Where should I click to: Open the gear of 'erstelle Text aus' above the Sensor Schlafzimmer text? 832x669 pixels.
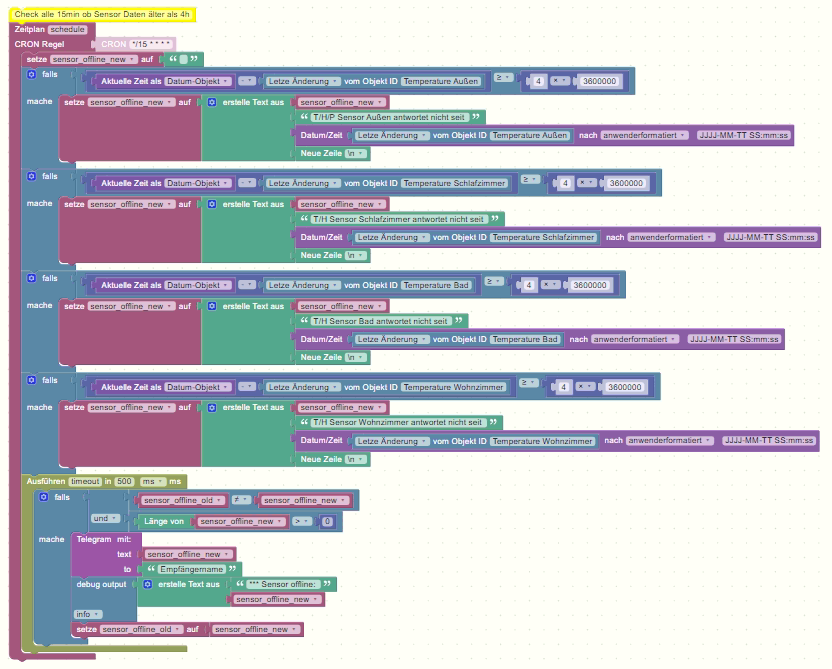(212, 204)
